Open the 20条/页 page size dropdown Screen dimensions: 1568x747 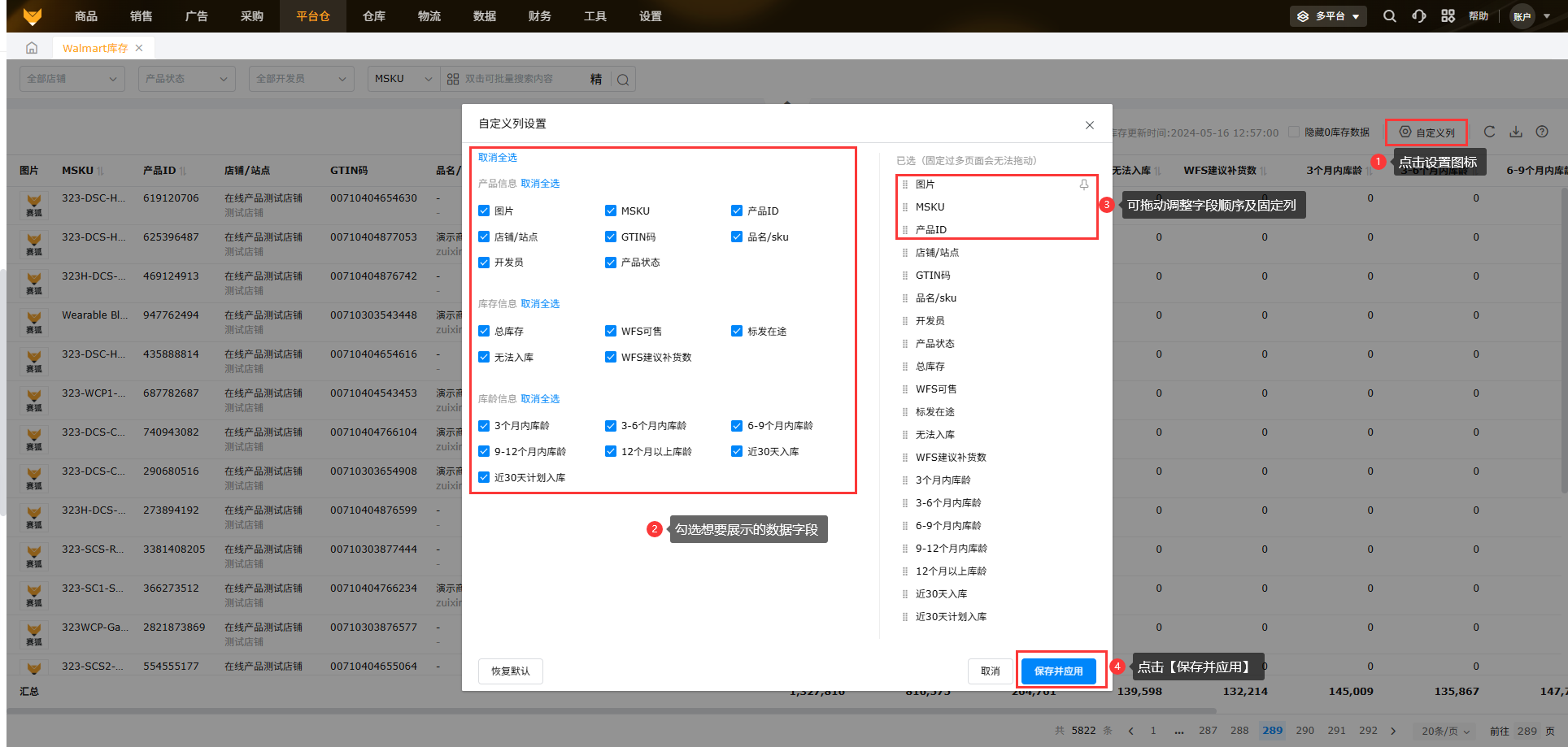click(1446, 731)
